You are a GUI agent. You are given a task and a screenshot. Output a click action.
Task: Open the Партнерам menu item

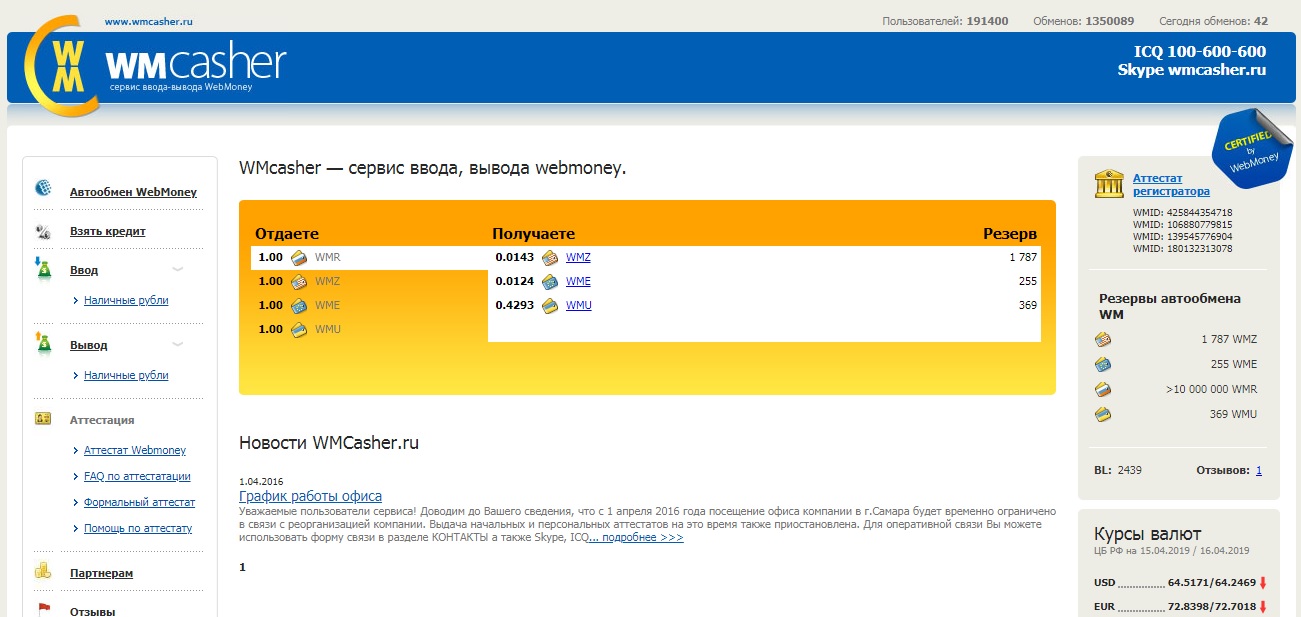point(101,573)
